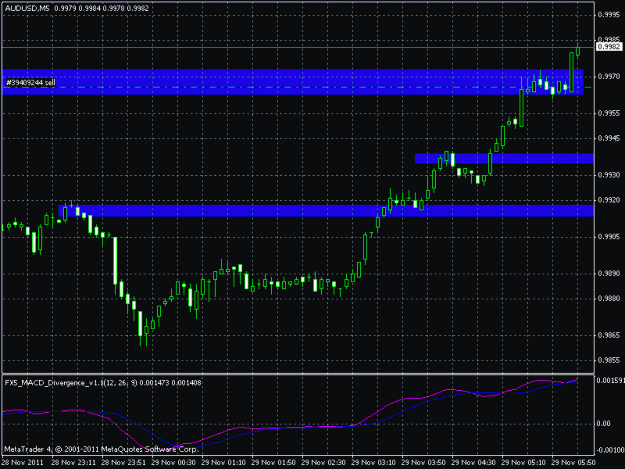Click the 0.9920 price scale label

coord(609,200)
